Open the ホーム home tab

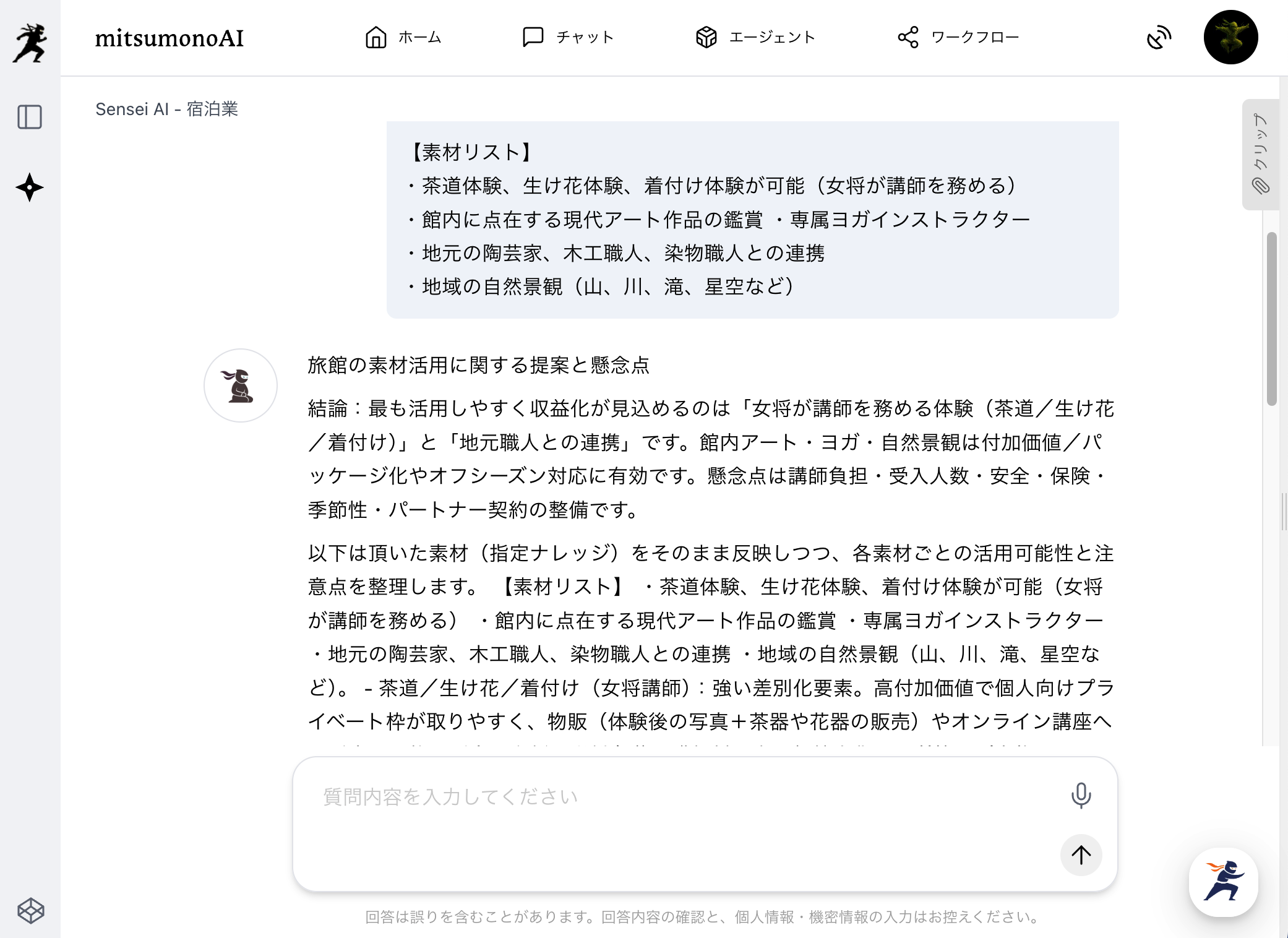(403, 37)
